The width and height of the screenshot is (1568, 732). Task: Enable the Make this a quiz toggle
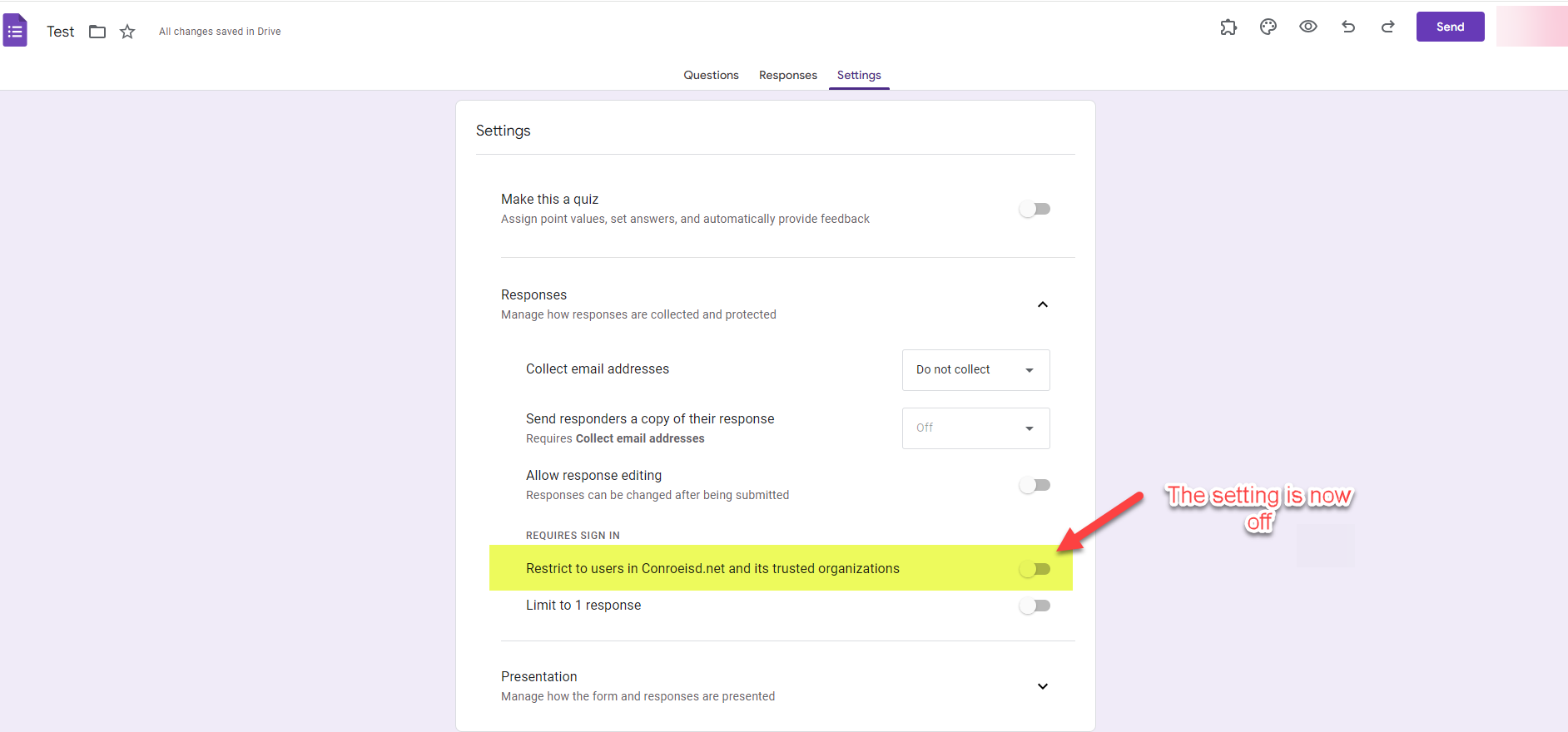pyautogui.click(x=1035, y=209)
